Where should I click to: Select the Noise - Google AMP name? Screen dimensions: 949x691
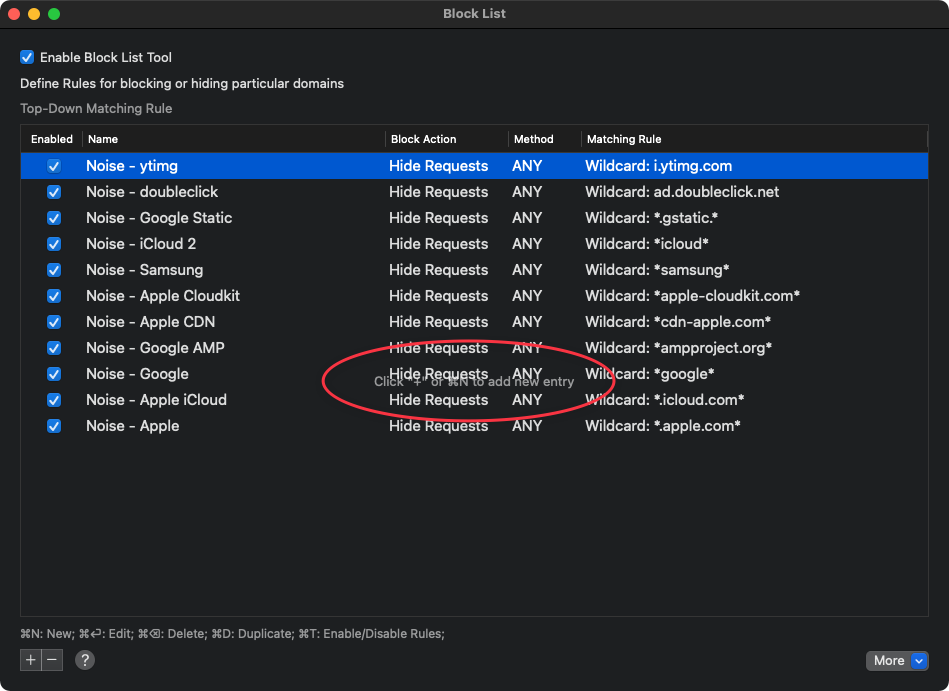click(156, 348)
